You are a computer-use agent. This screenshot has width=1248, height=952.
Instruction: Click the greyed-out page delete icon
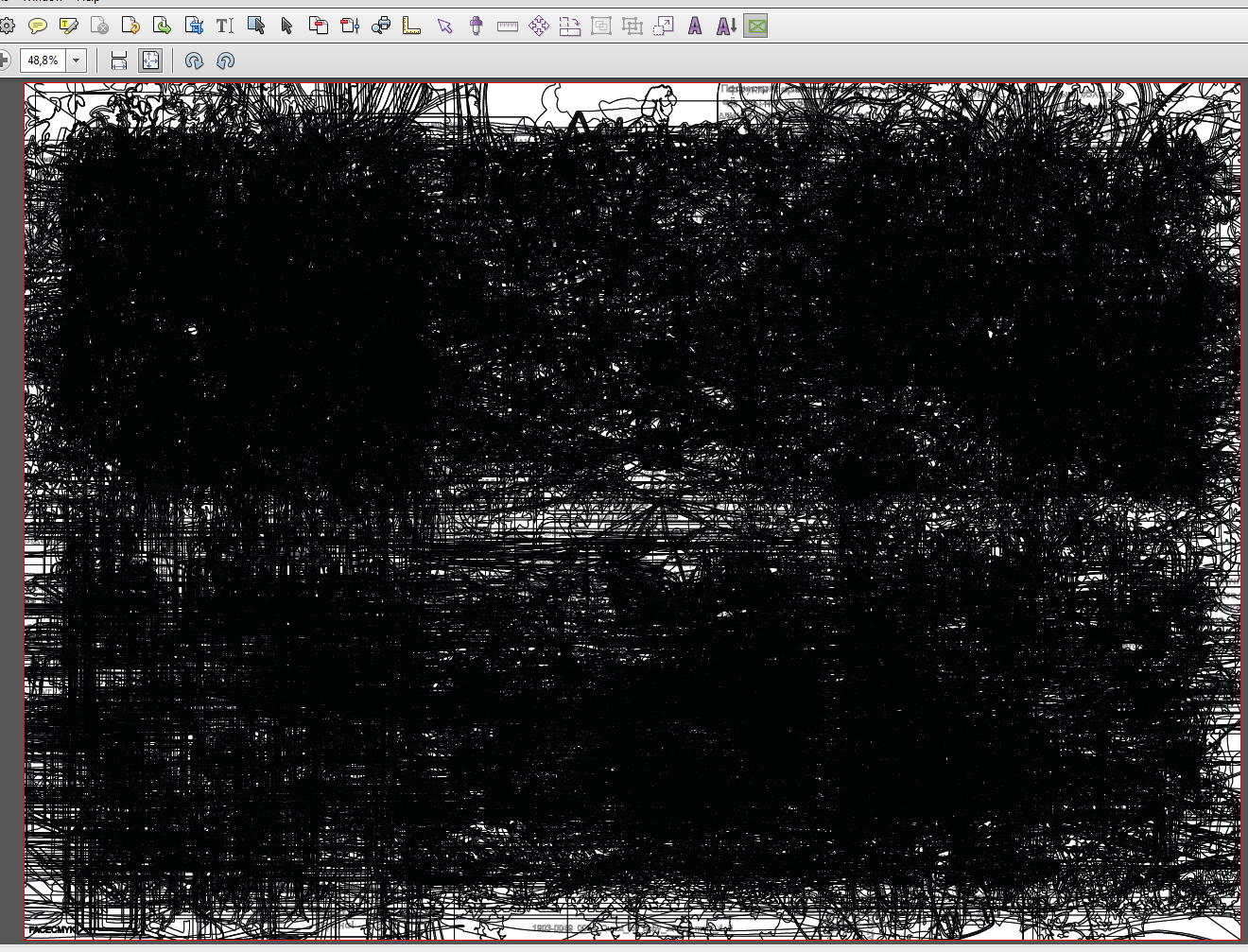(99, 26)
